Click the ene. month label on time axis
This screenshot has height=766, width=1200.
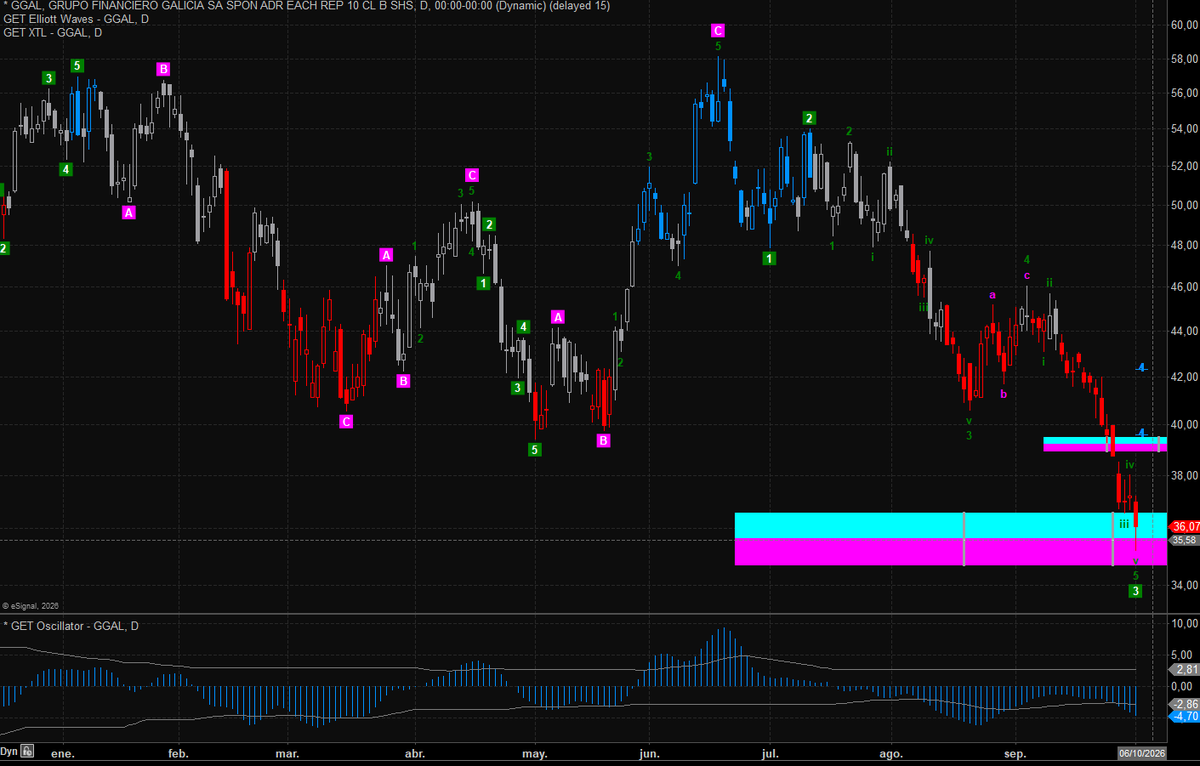pyautogui.click(x=62, y=752)
